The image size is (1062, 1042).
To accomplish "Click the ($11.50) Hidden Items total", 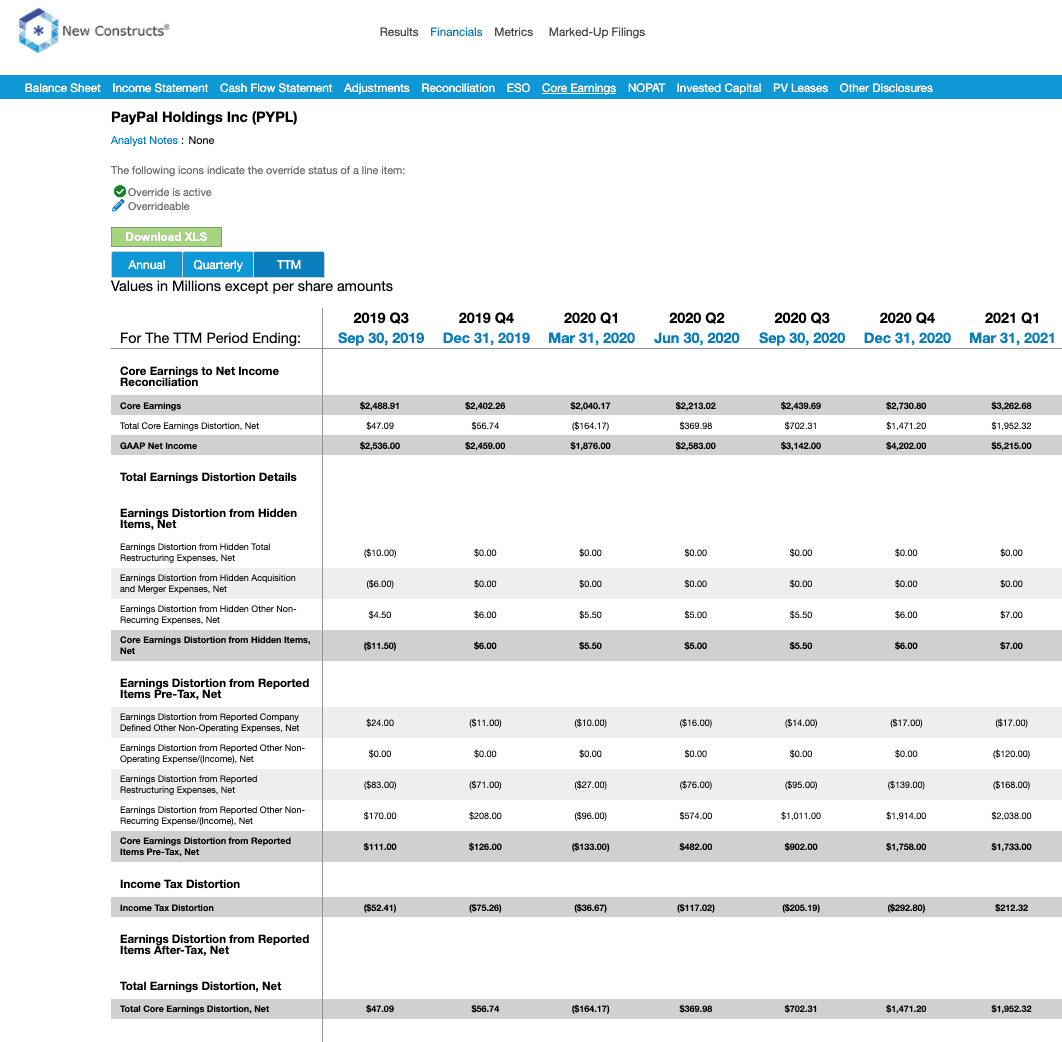I will 380,646.
